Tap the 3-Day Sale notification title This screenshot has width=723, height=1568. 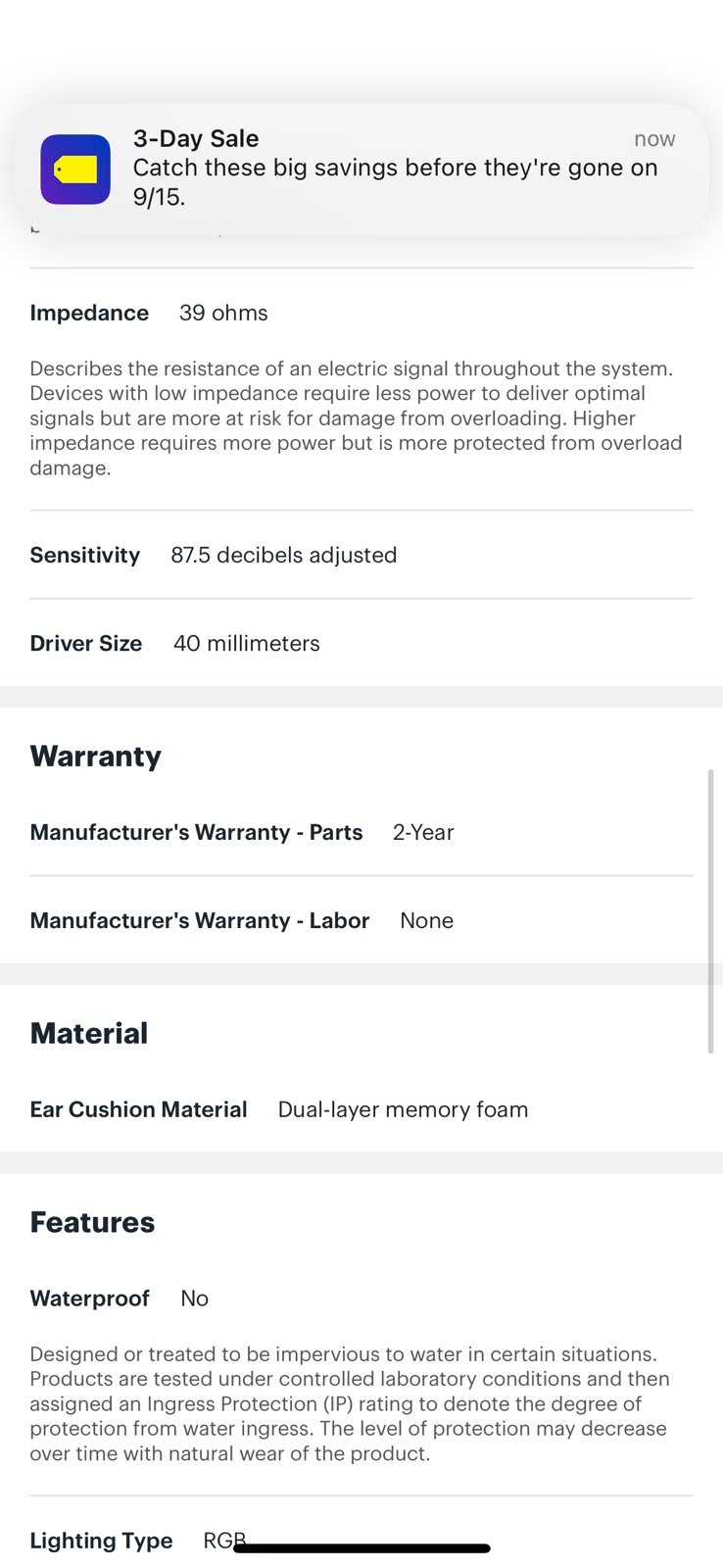tap(196, 139)
